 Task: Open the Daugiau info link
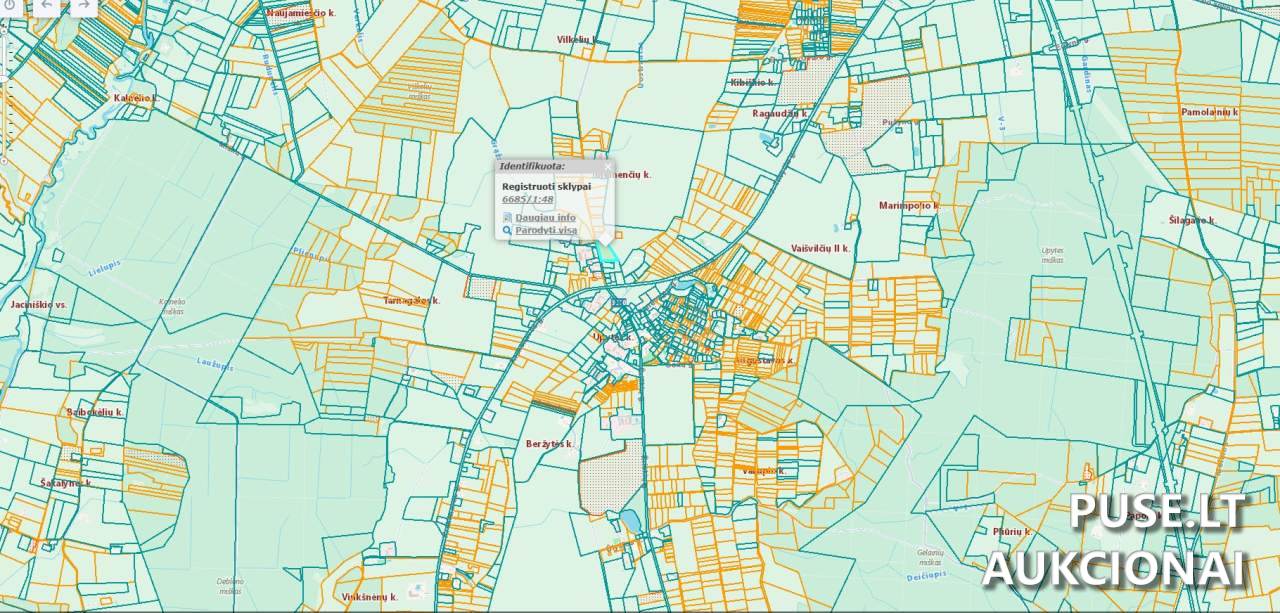[x=545, y=217]
